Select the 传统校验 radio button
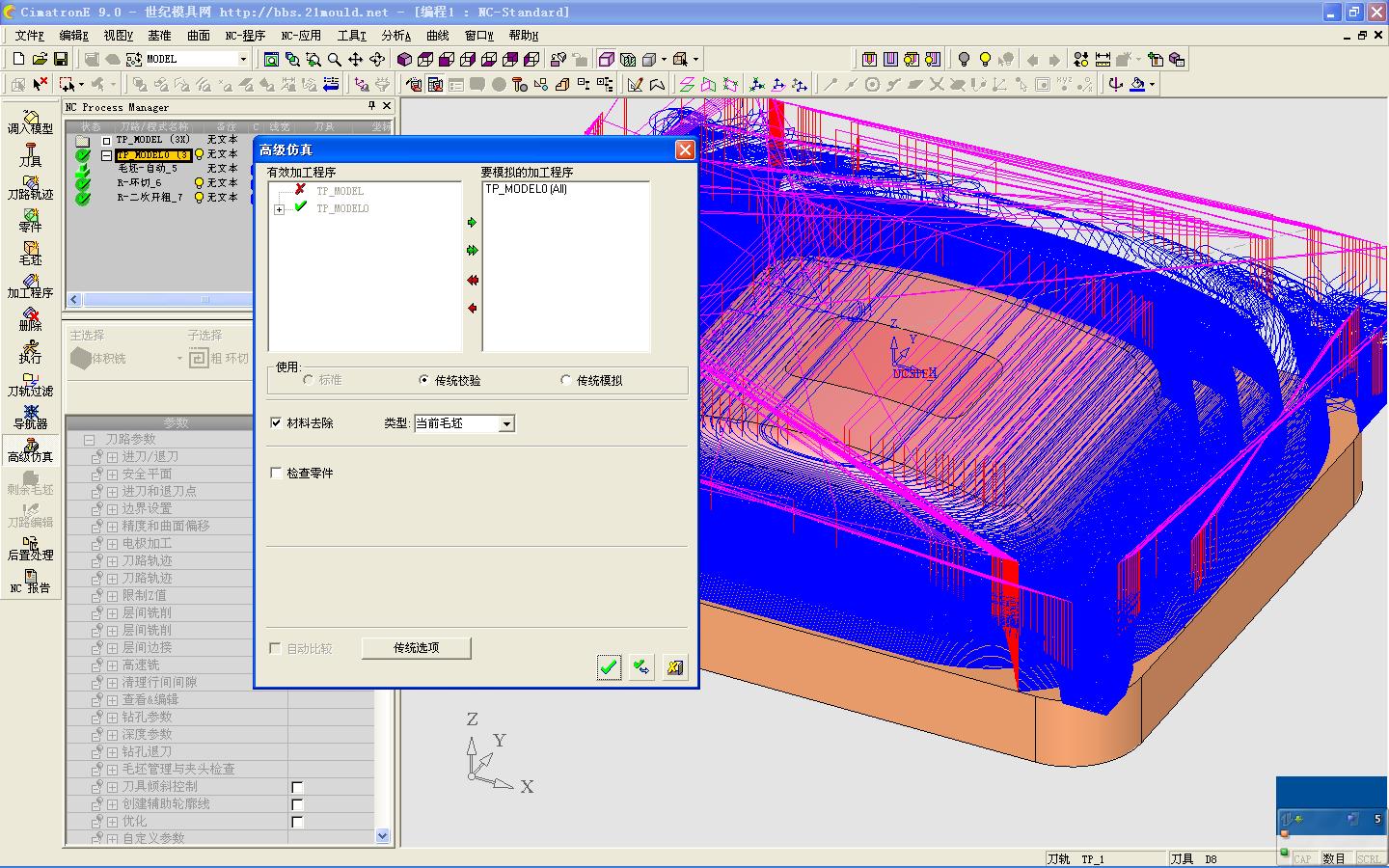 (x=424, y=380)
